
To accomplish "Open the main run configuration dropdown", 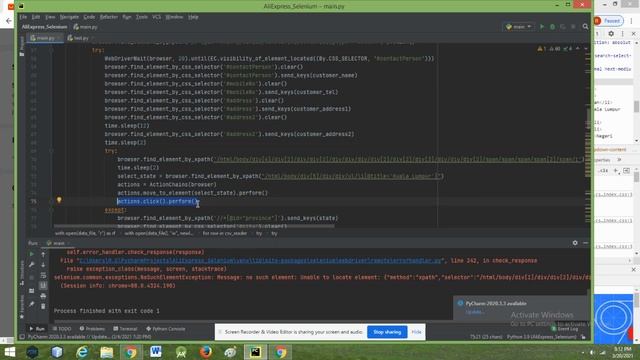I will (519, 27).
